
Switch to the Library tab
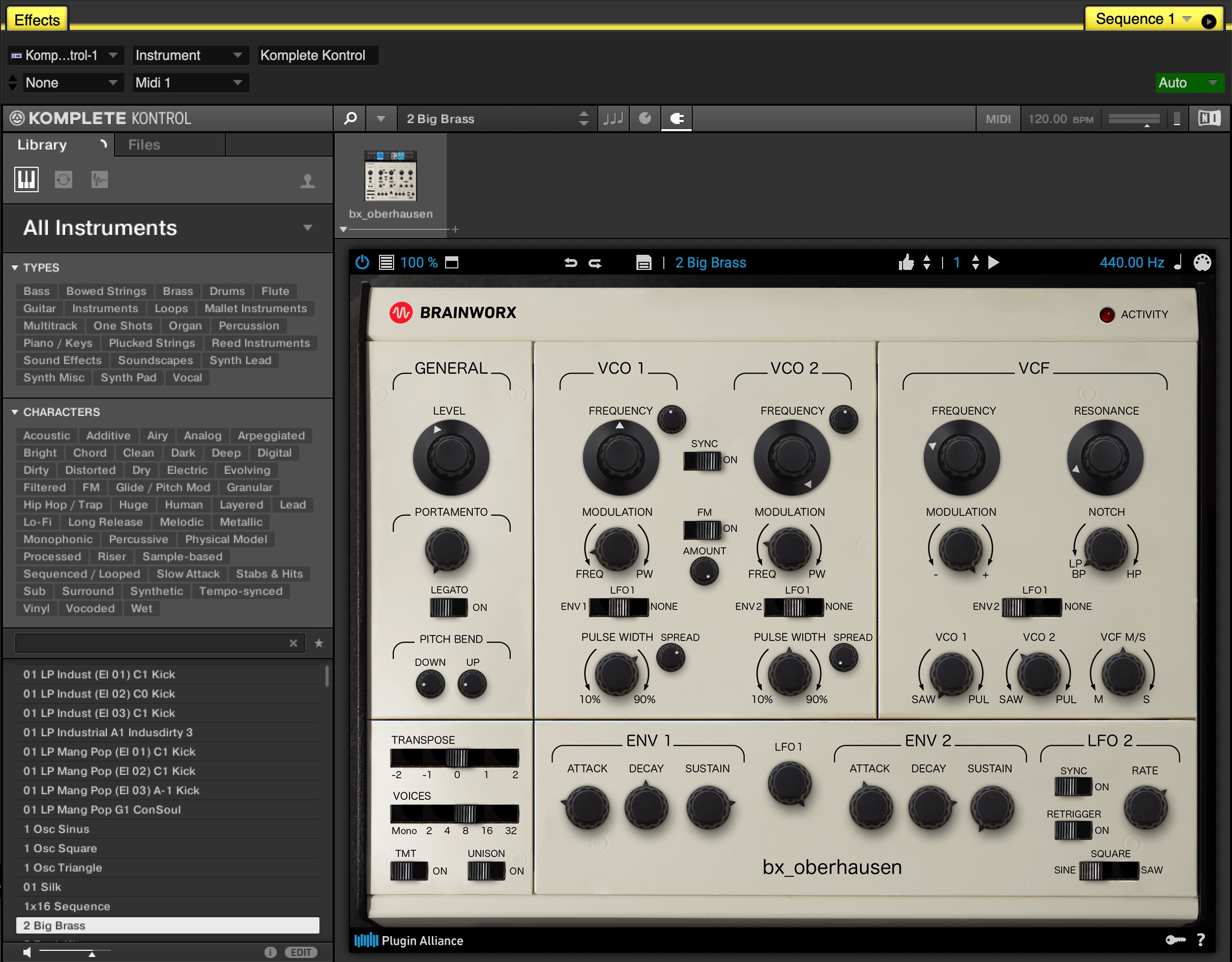(x=58, y=145)
